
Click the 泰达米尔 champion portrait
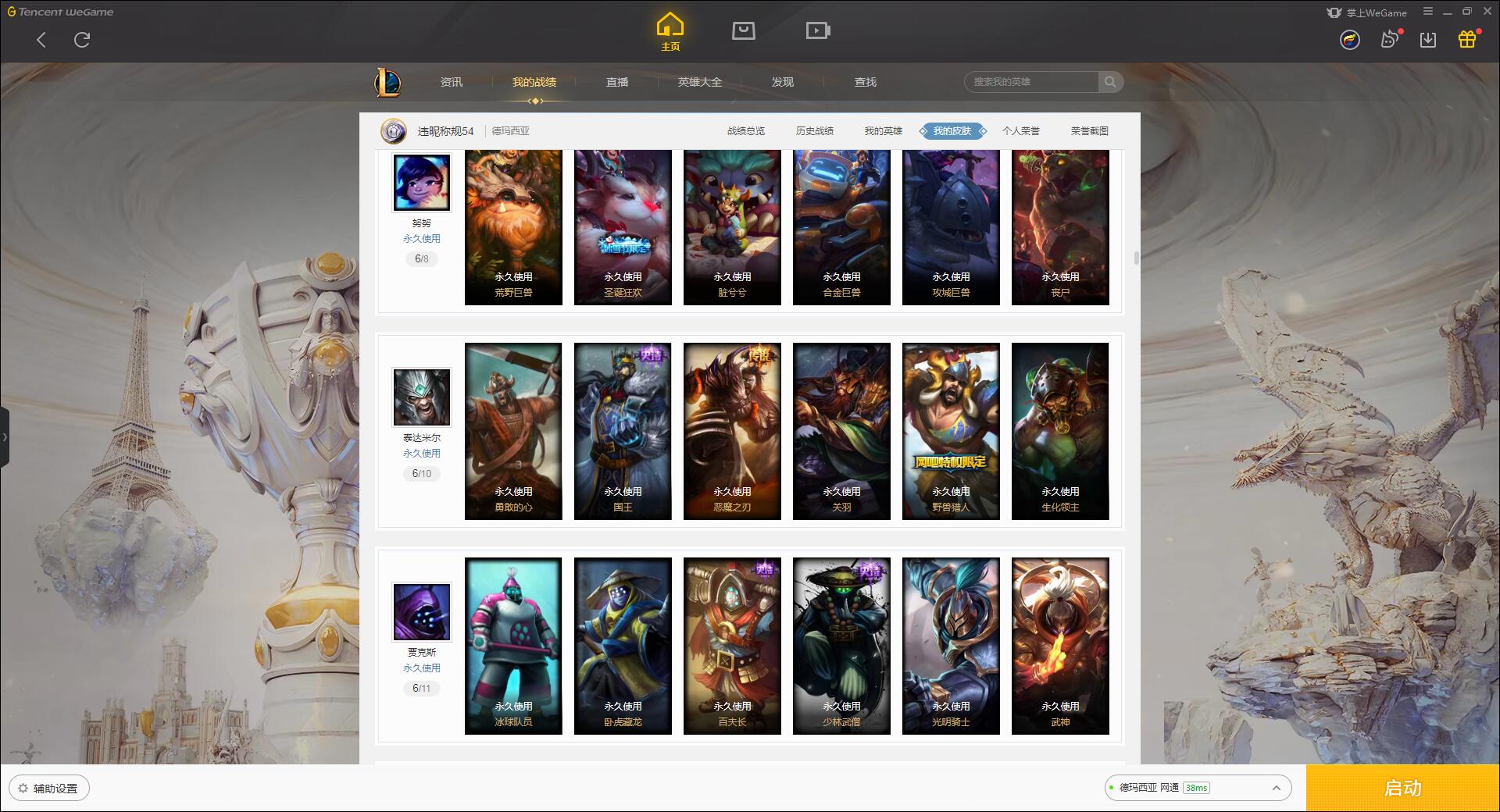click(422, 397)
